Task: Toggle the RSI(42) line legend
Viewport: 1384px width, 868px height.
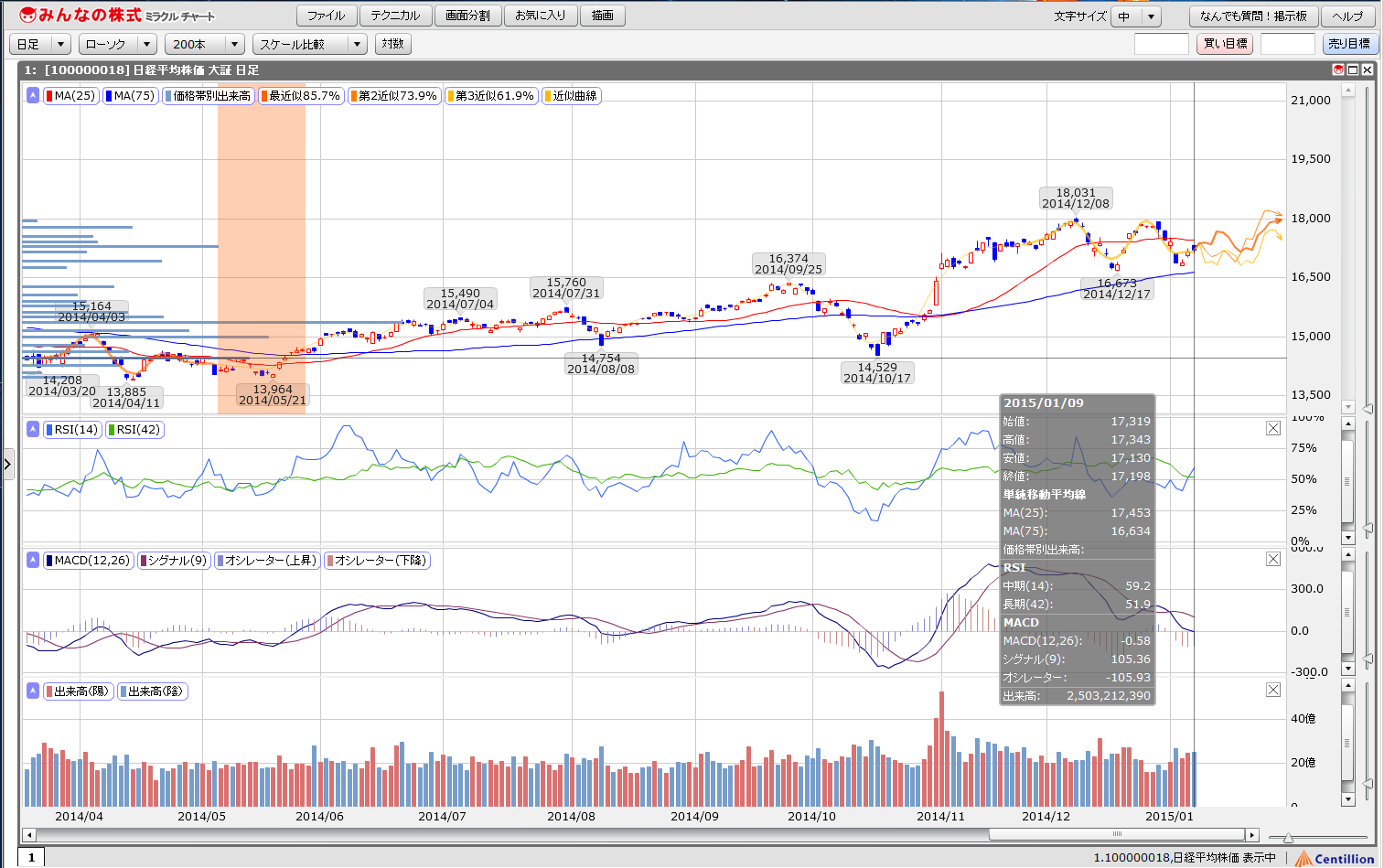Action: 134,429
